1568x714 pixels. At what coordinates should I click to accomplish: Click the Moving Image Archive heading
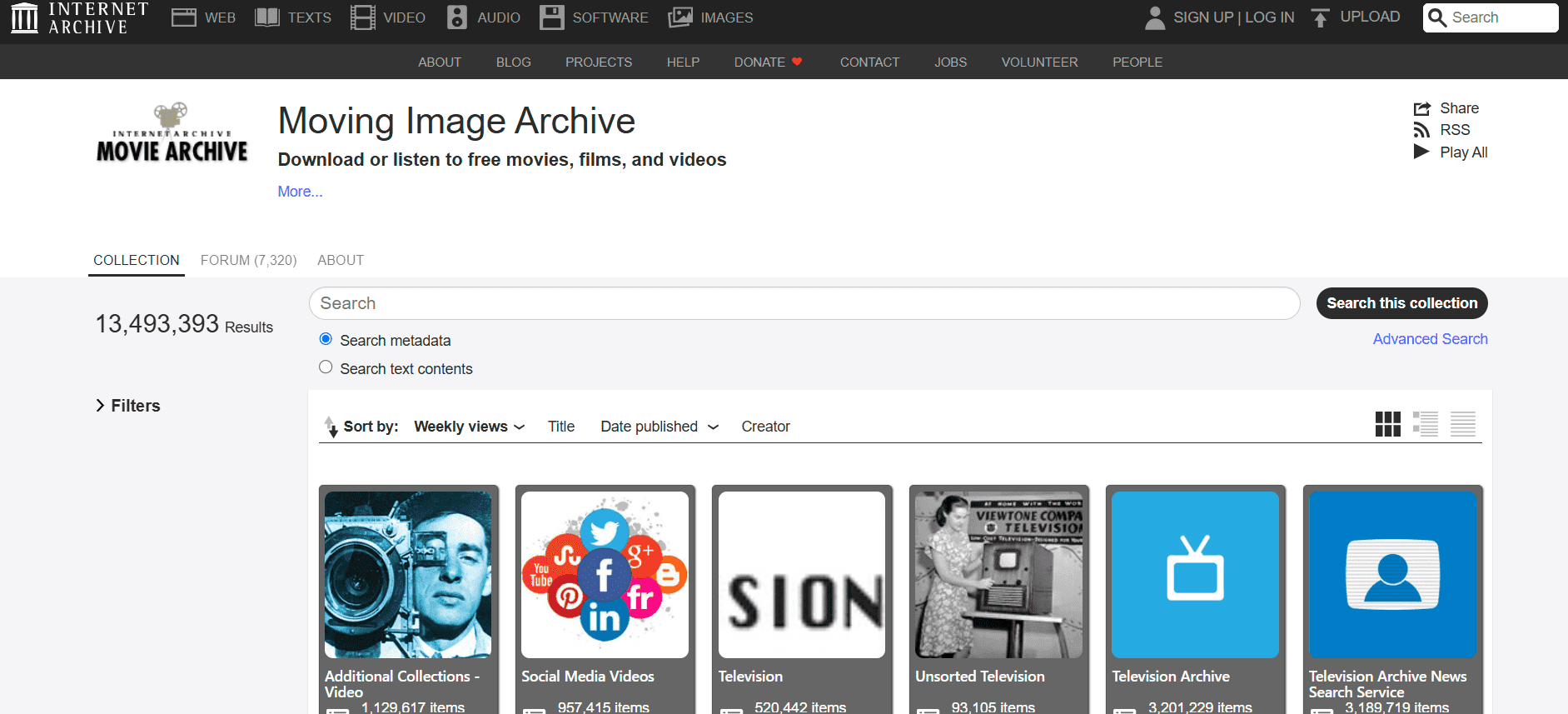pos(456,121)
